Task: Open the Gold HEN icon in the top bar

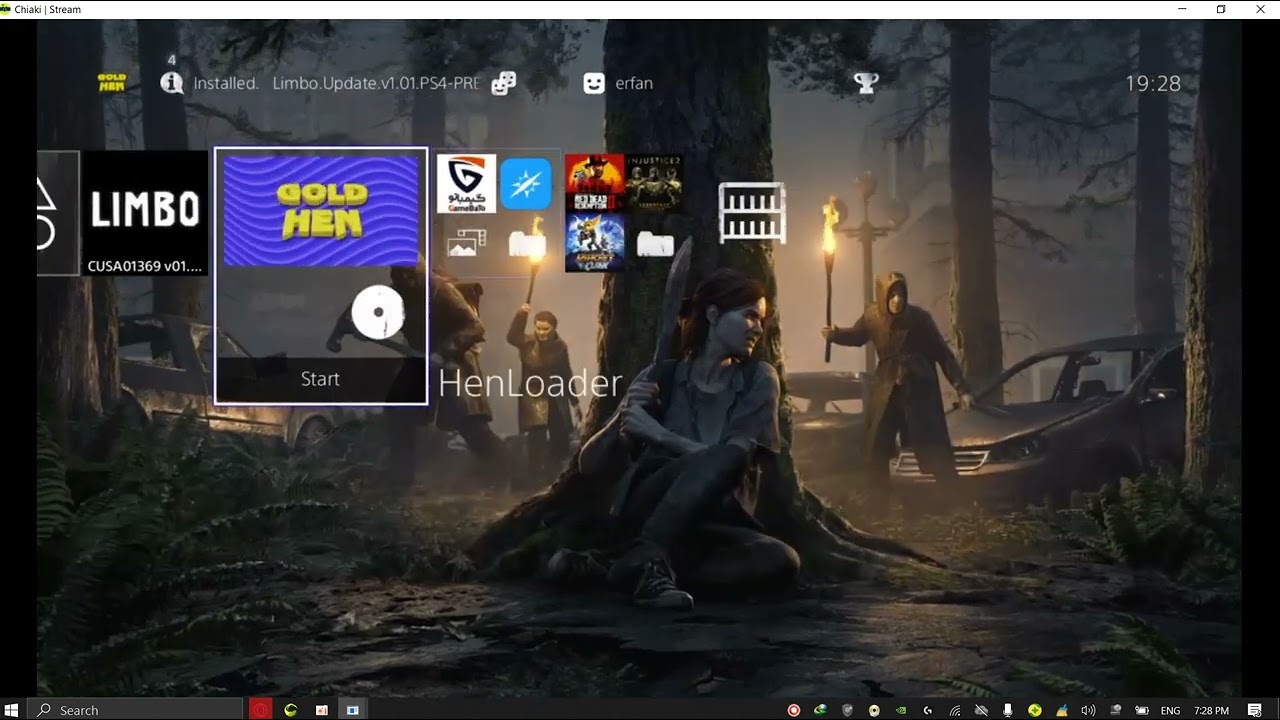Action: coord(112,82)
